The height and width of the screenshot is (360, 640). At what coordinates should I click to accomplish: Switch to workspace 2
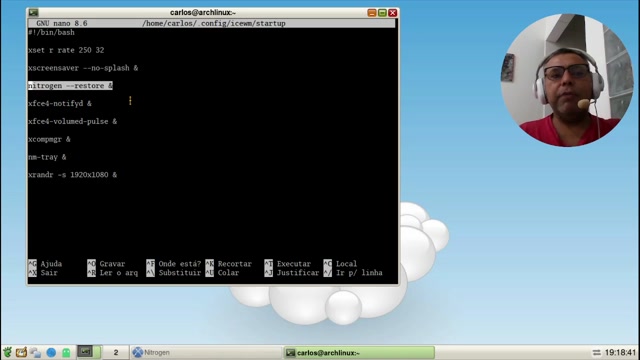coord(116,352)
